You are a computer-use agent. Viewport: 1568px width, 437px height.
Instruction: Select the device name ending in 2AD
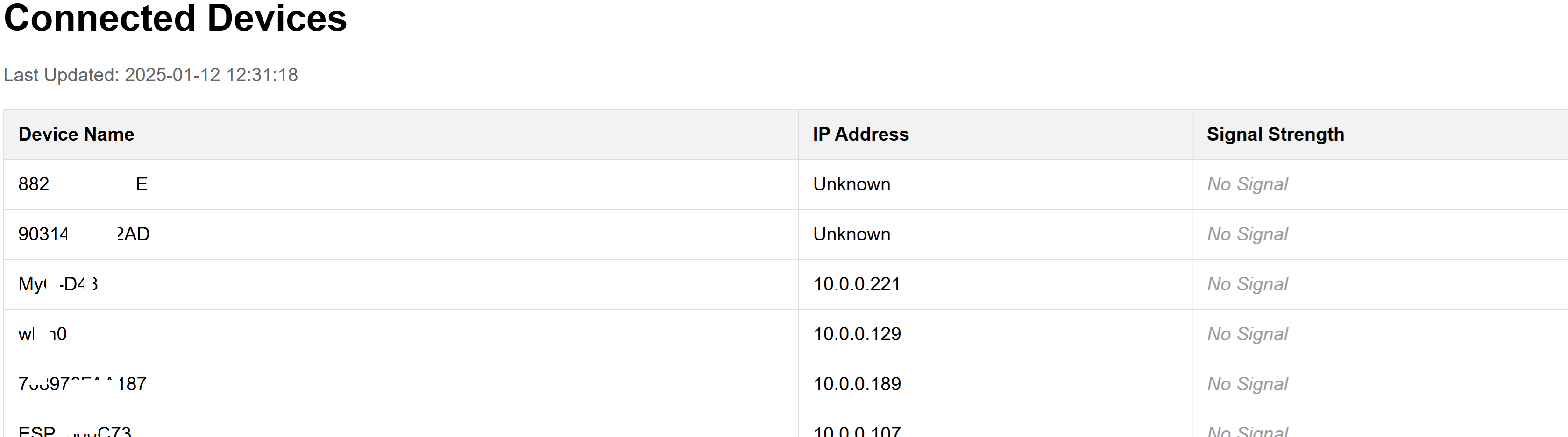[x=84, y=234]
